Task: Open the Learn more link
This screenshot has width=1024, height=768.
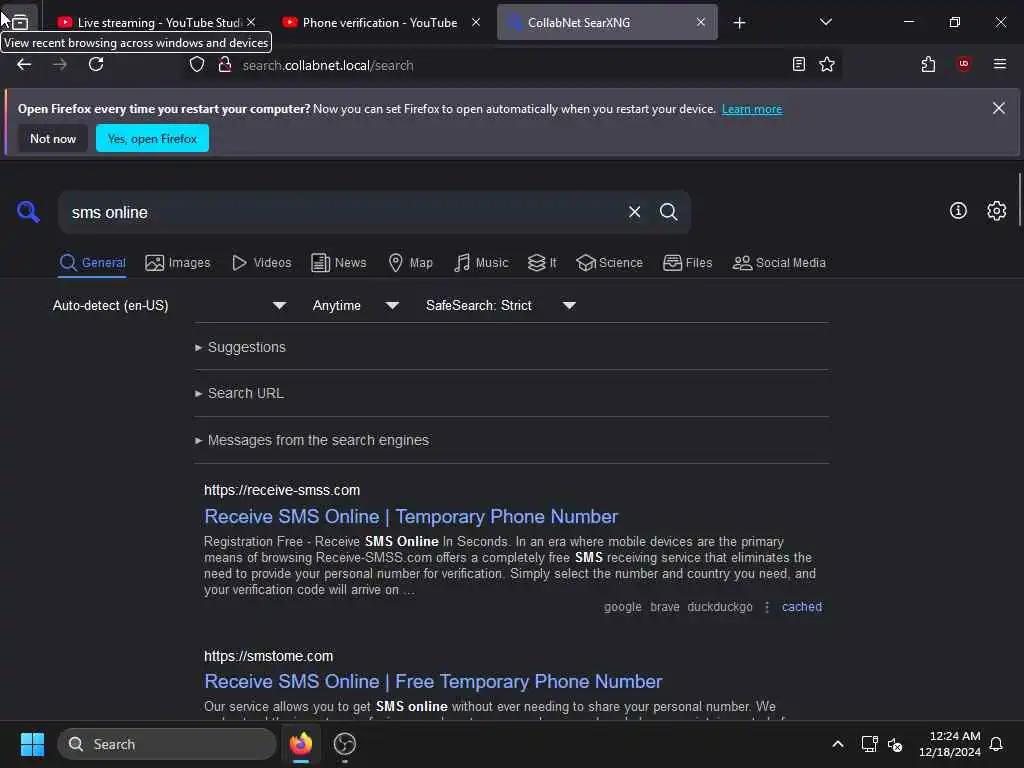Action: click(x=752, y=109)
